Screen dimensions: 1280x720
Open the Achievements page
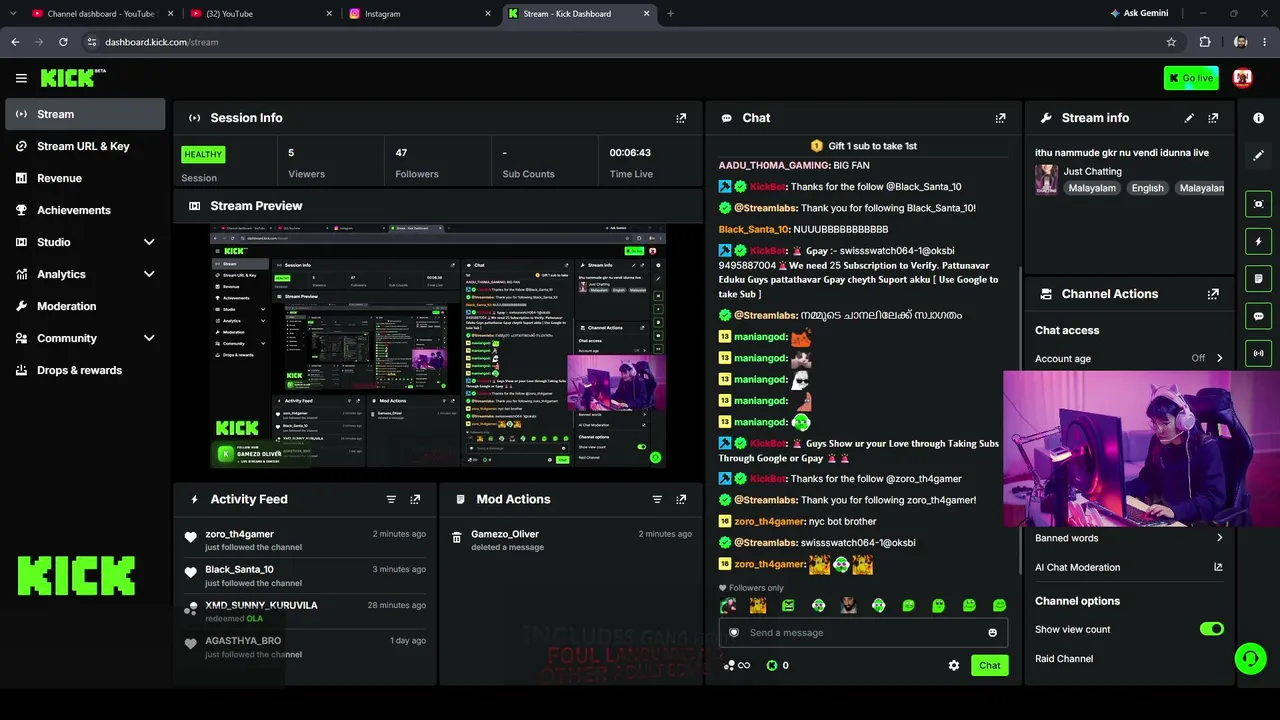pyautogui.click(x=85, y=210)
